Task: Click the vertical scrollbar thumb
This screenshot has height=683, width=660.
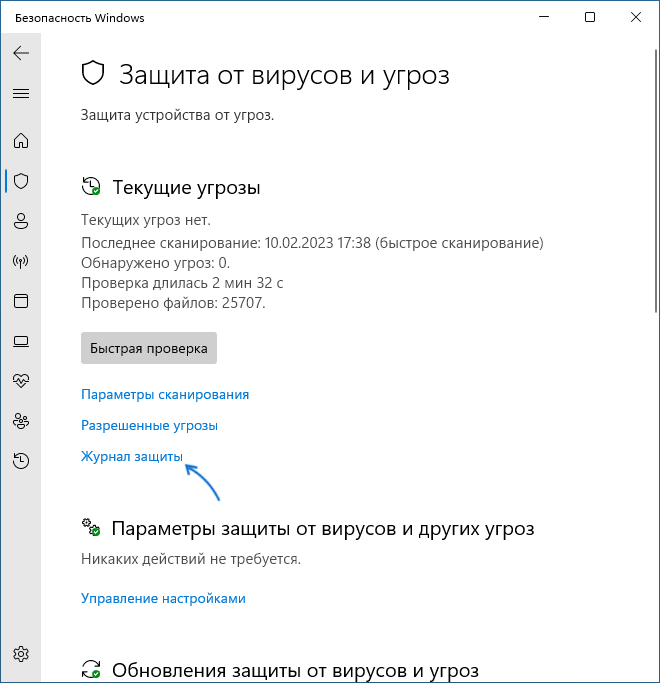Action: coord(656,181)
